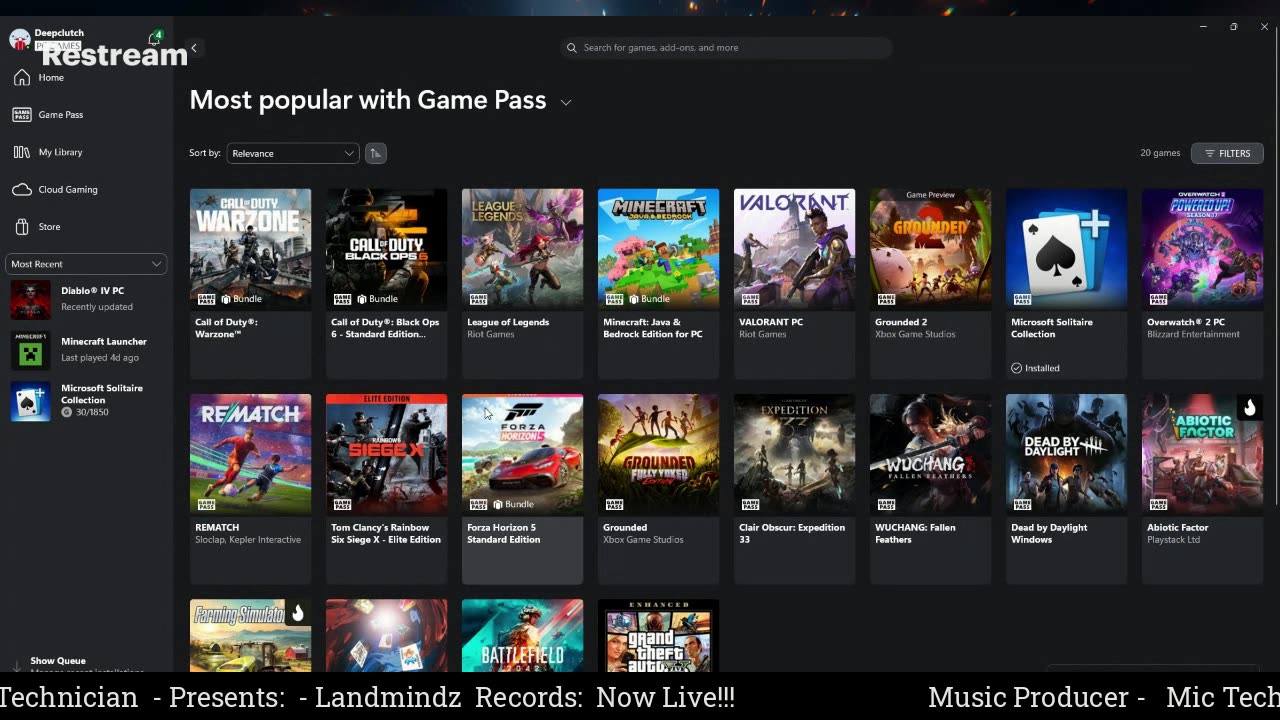The width and height of the screenshot is (1280, 720).
Task: Open the WUCHANG Fallen Feathers thumbnail
Action: [930, 454]
